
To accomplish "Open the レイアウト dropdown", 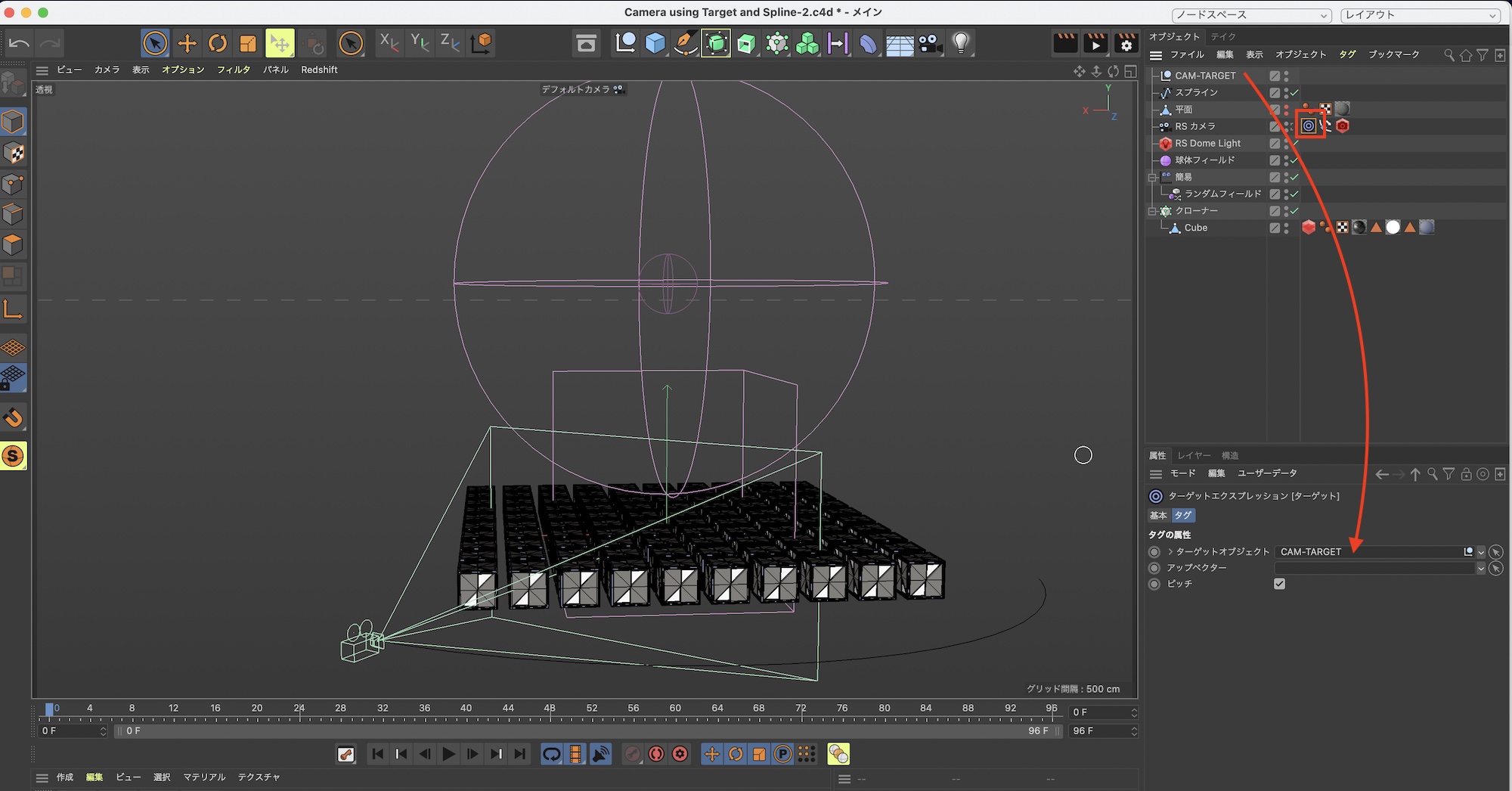I will [1421, 15].
